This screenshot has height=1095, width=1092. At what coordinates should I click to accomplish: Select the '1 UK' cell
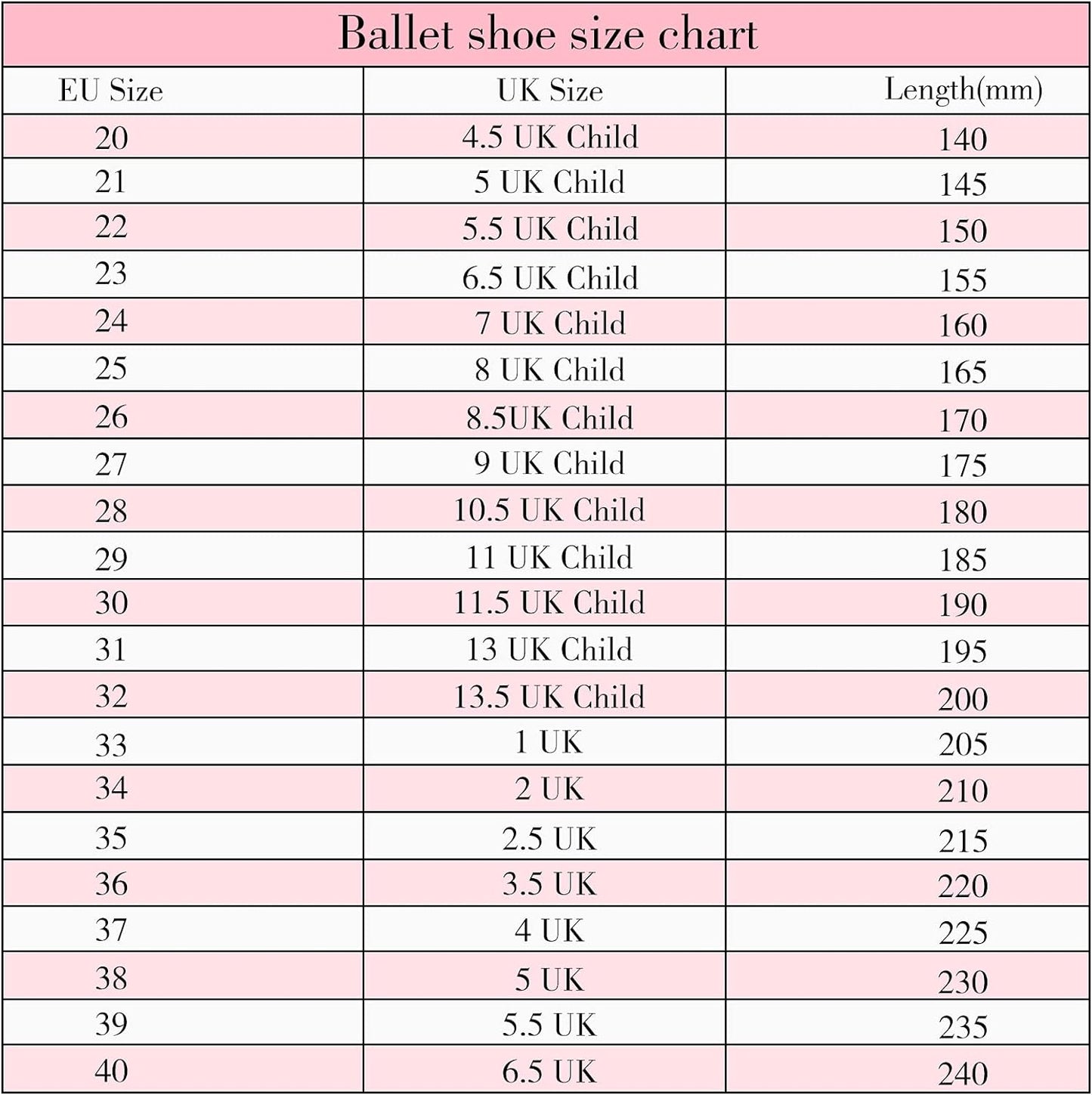pos(549,743)
